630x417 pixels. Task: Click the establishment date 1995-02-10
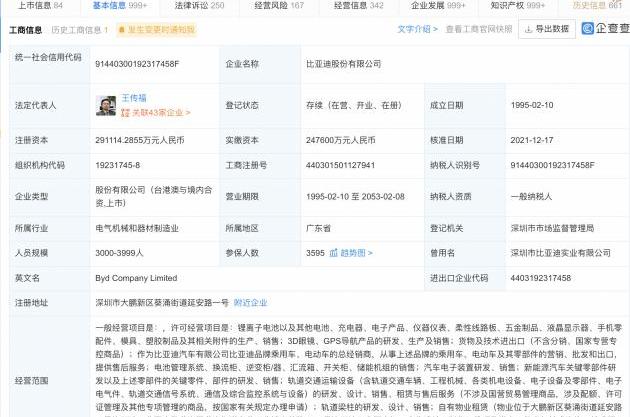532,105
